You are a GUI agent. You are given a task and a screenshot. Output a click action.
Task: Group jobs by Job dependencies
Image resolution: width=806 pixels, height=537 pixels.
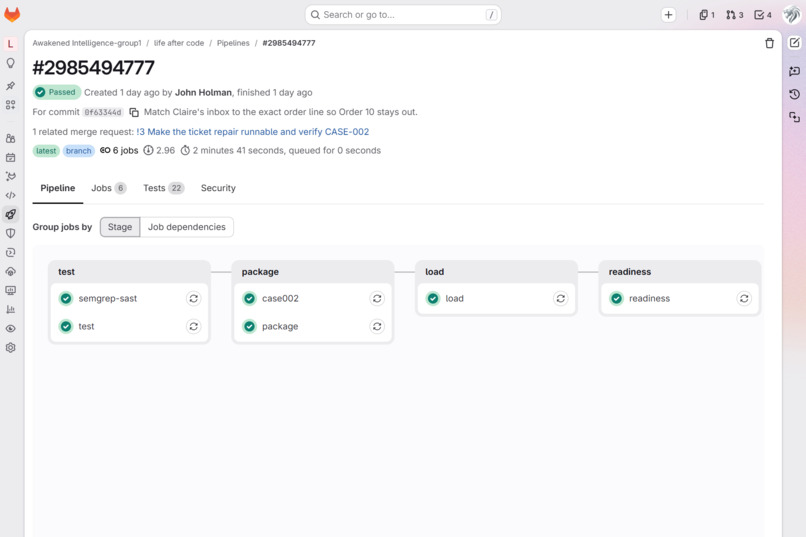(x=187, y=227)
